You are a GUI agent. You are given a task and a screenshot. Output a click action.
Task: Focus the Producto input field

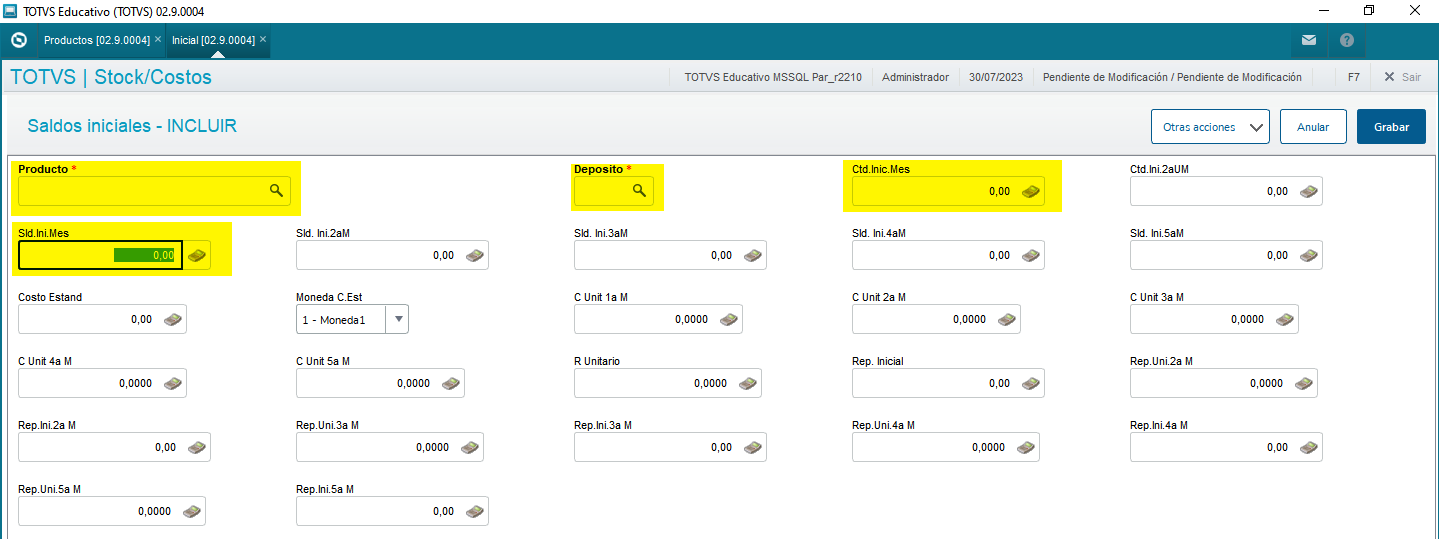[154, 191]
